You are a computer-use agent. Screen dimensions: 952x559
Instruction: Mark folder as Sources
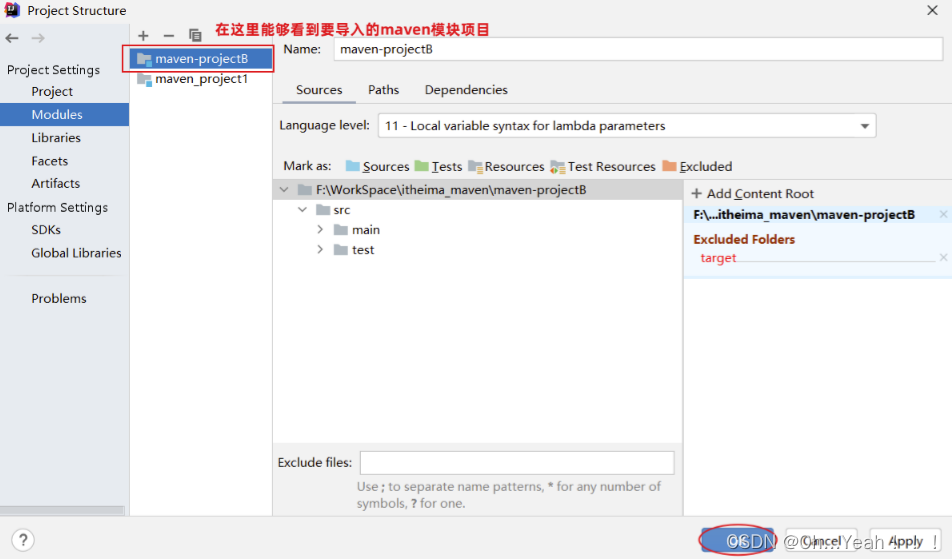click(378, 166)
